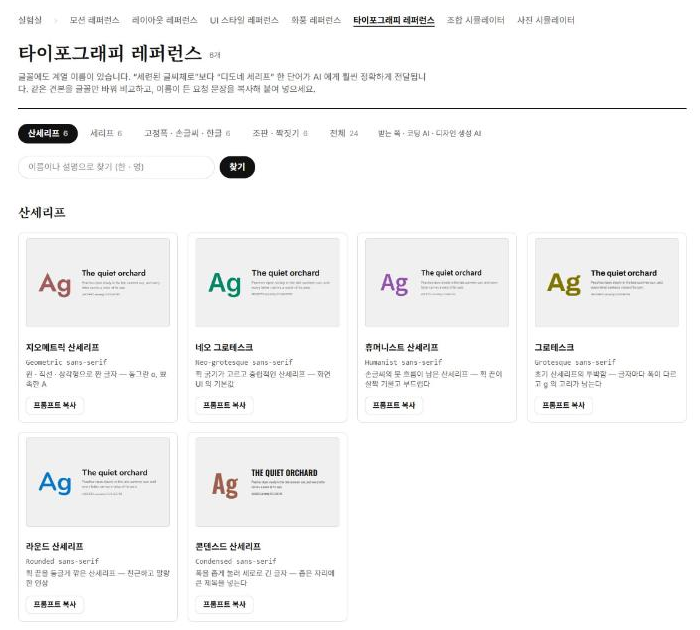Open the 지오메트릭 산세리프 preview thumbnail
700x630 pixels.
[98, 282]
